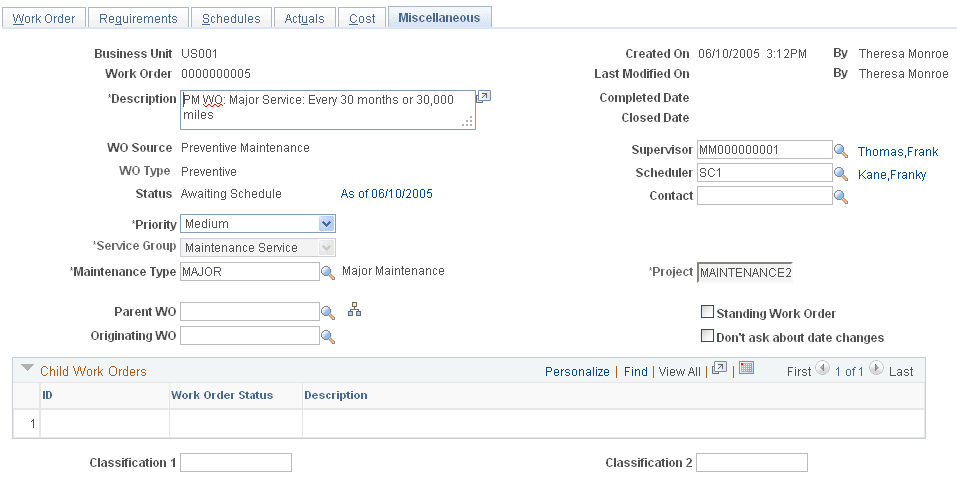Screen dimensions: 957x489
Task: Click Last in the grid navigation
Action: pyautogui.click(x=901, y=371)
